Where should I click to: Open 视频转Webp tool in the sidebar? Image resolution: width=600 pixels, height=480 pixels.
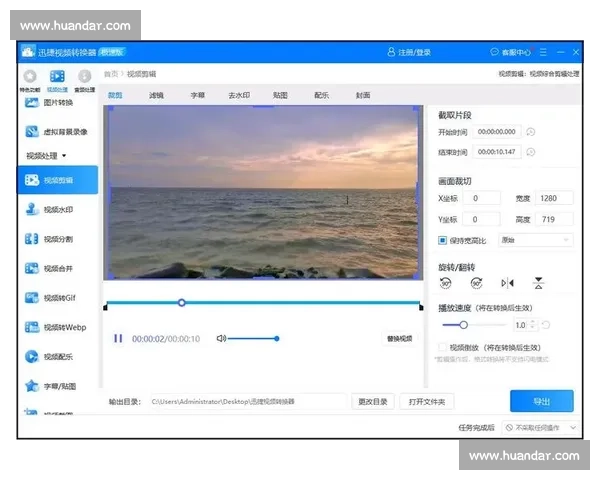pos(55,327)
